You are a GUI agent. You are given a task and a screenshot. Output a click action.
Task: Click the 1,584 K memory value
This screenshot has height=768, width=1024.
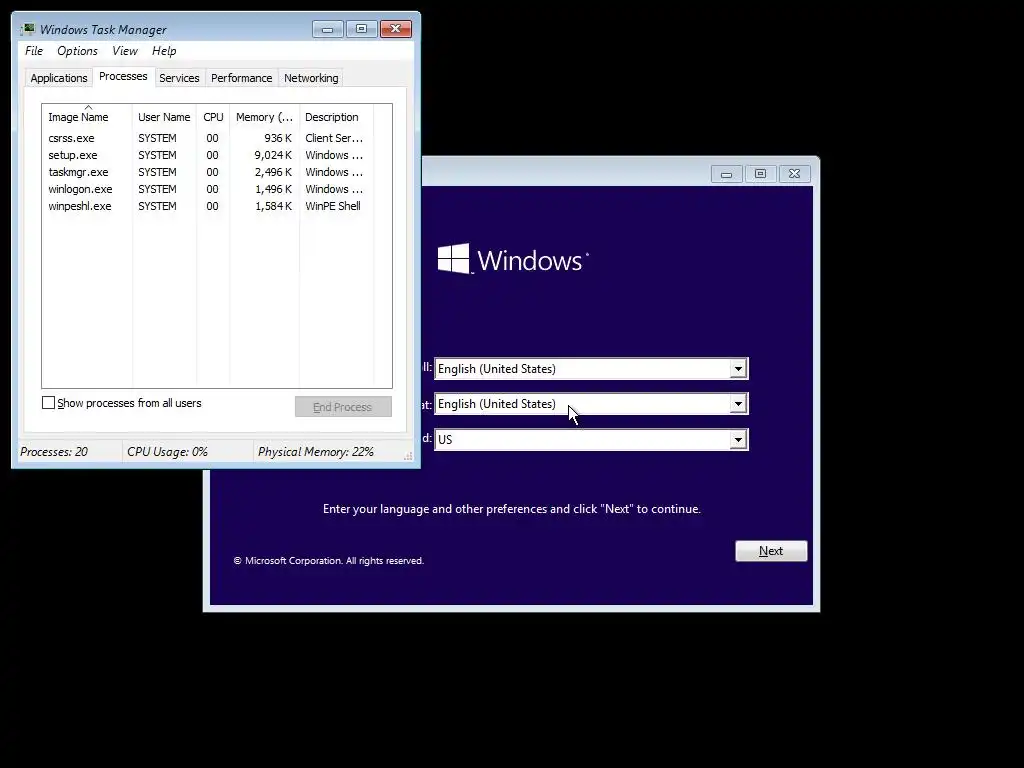(274, 206)
